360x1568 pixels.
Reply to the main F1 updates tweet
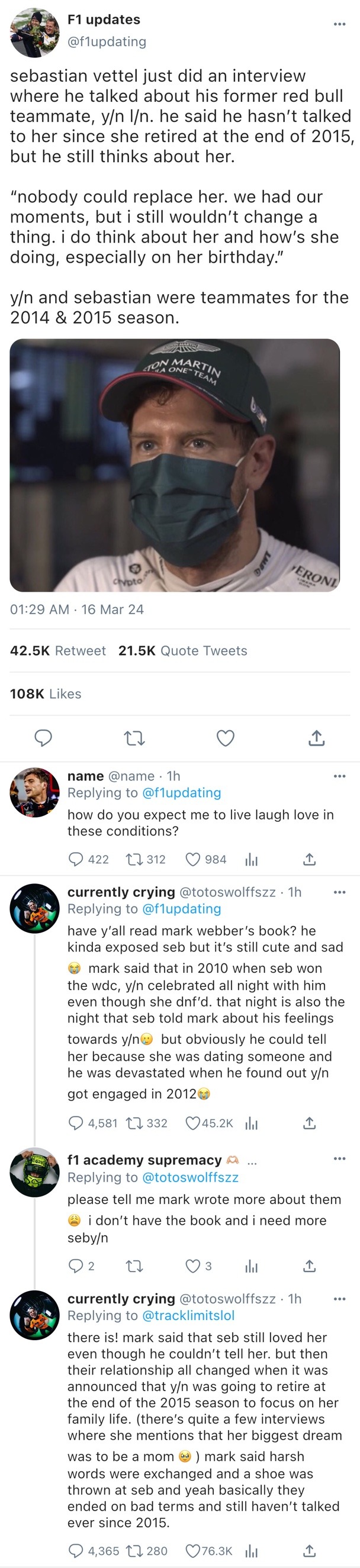pyautogui.click(x=43, y=738)
